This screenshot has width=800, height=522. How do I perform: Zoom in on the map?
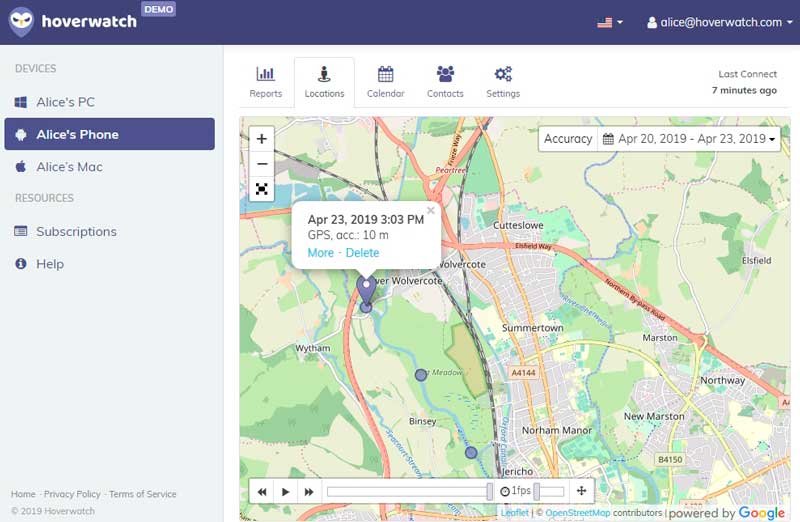262,139
